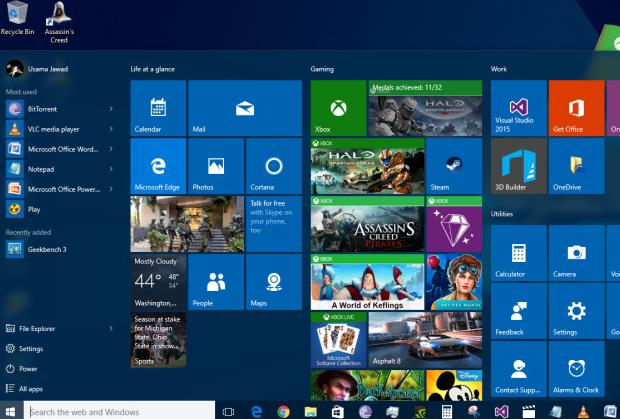Expand File Explorer submenu arrow
620x419 pixels.
click(x=111, y=328)
